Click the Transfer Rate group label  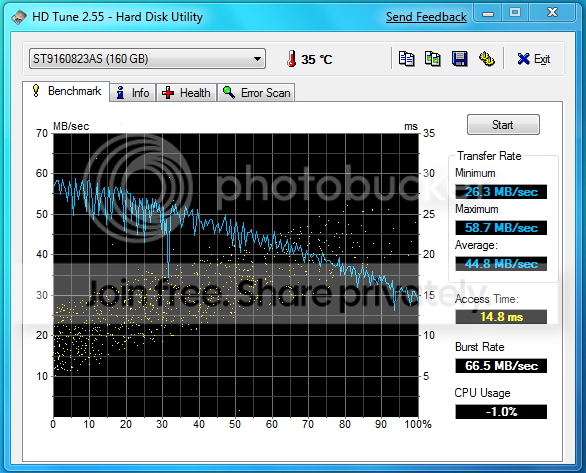coord(489,156)
